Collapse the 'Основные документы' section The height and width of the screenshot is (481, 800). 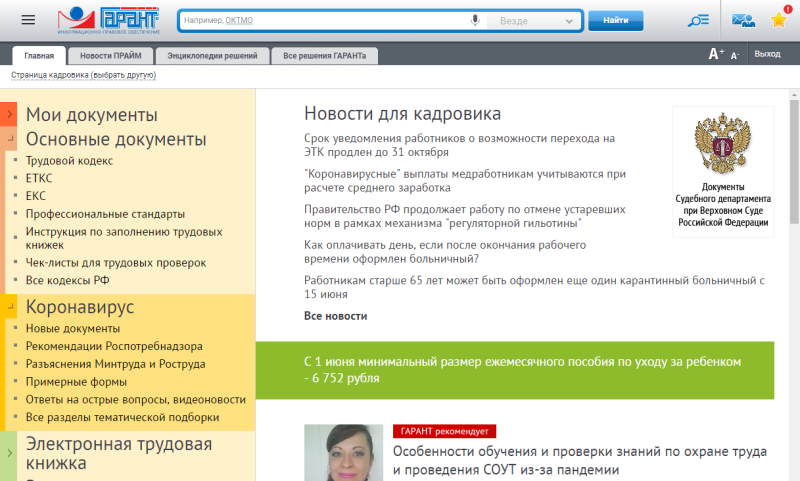tap(9, 138)
